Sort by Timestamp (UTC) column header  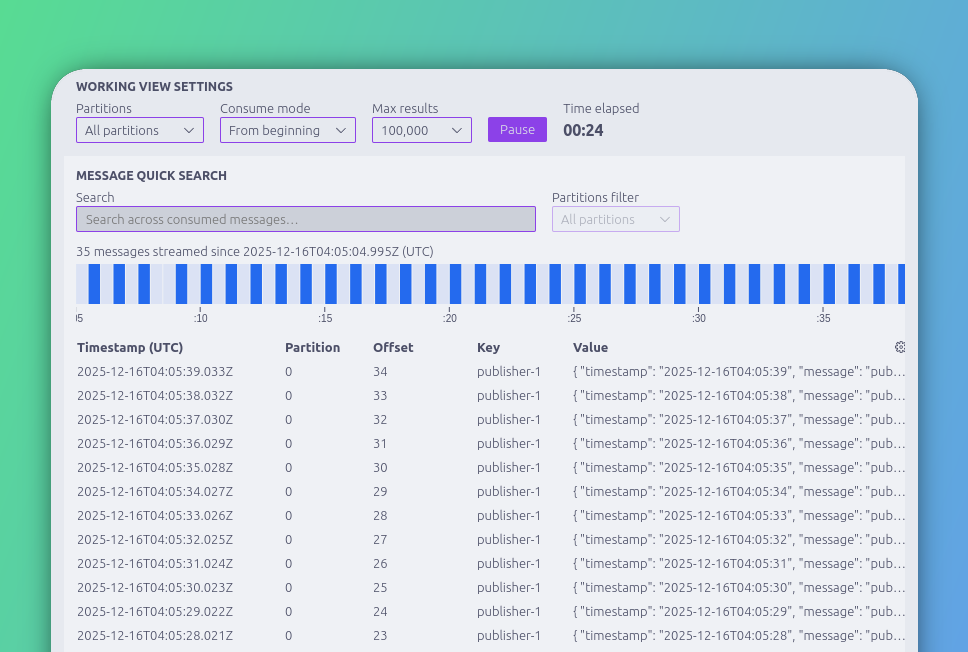(130, 348)
